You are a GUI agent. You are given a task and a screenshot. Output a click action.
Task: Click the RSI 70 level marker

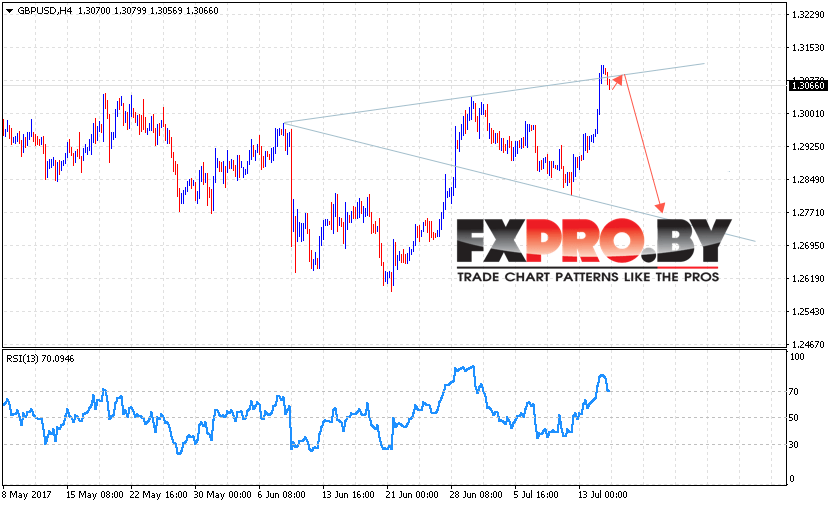tap(793, 392)
